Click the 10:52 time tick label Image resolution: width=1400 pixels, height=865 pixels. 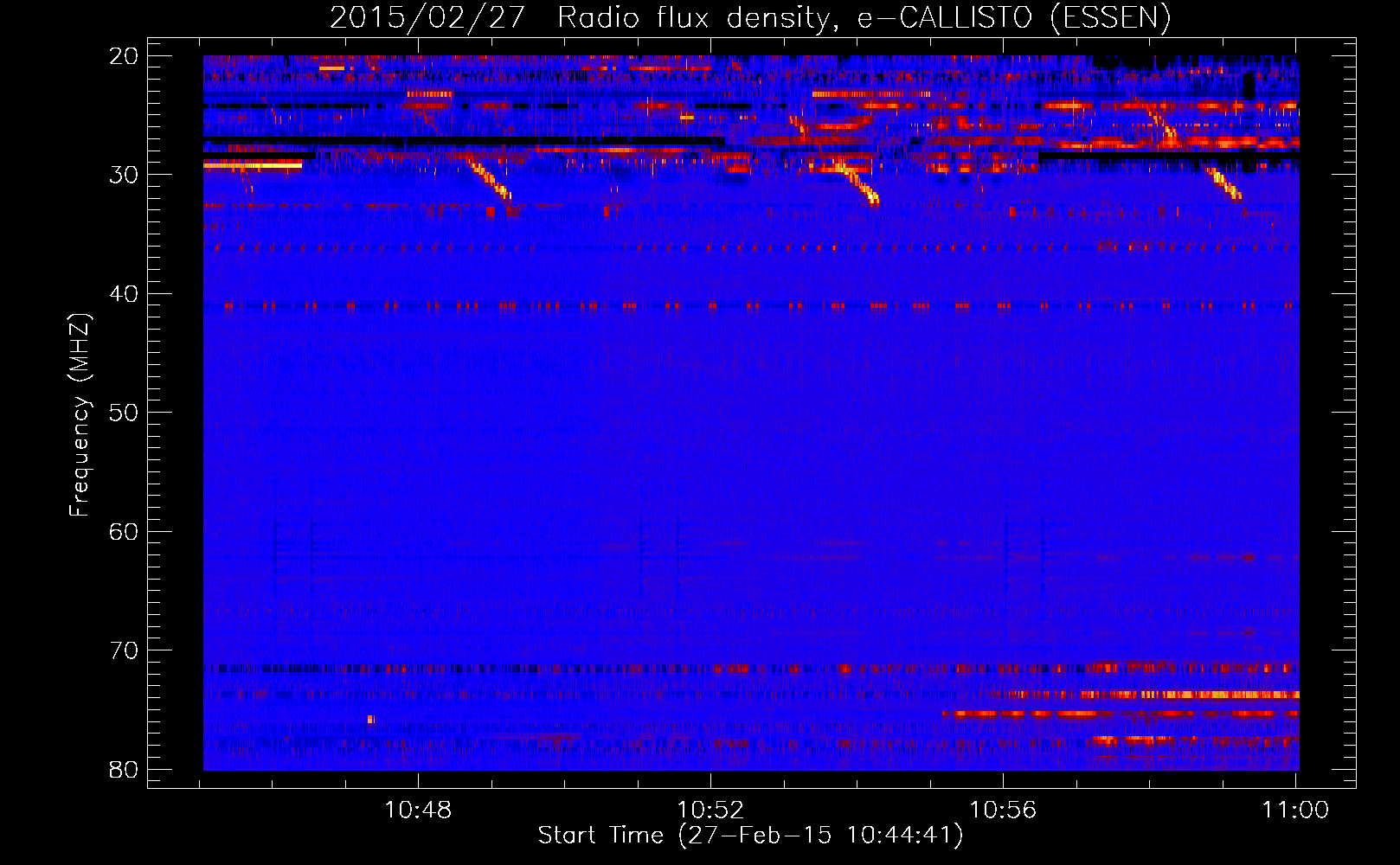point(710,811)
